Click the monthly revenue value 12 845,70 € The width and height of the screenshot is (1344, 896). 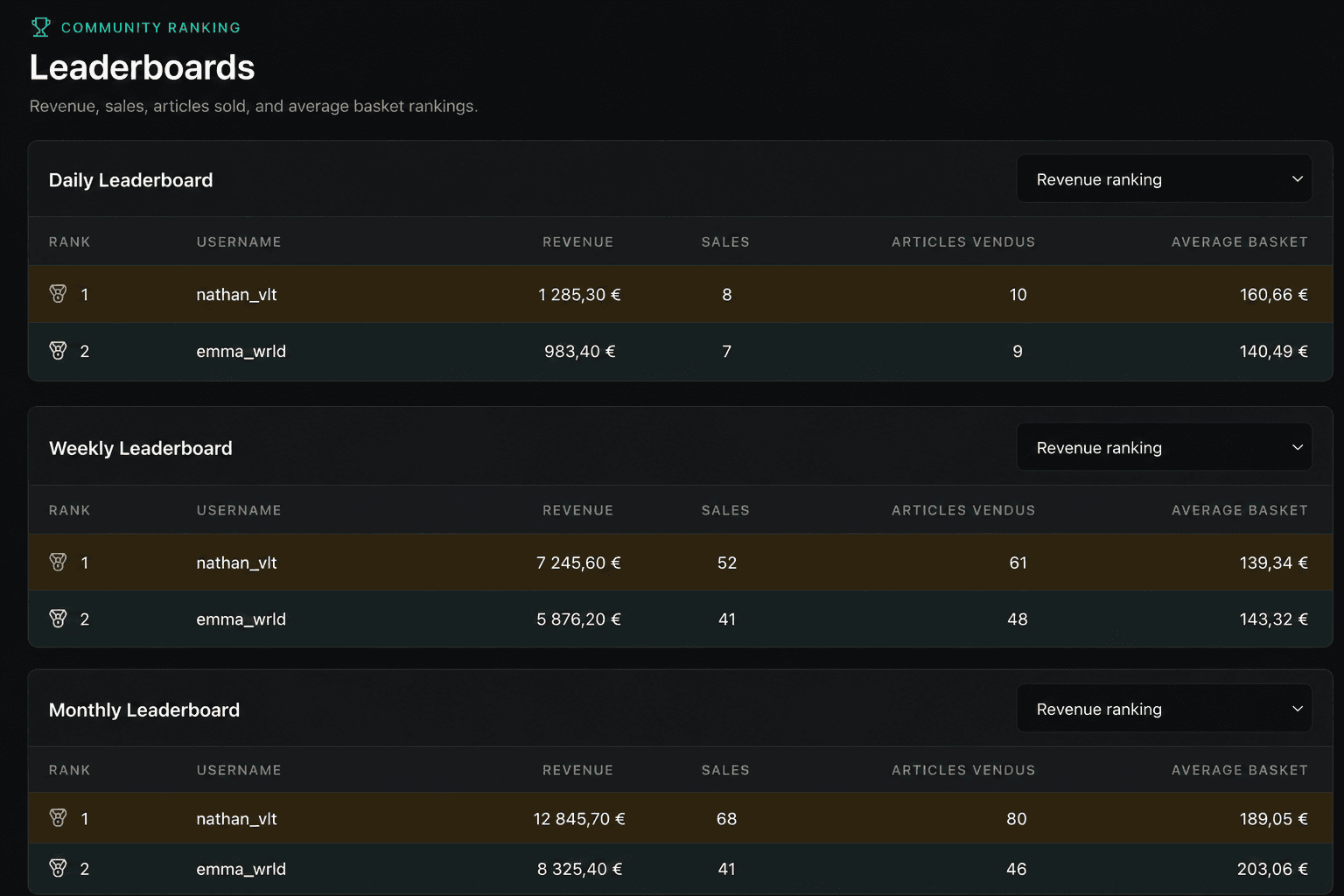click(x=579, y=819)
